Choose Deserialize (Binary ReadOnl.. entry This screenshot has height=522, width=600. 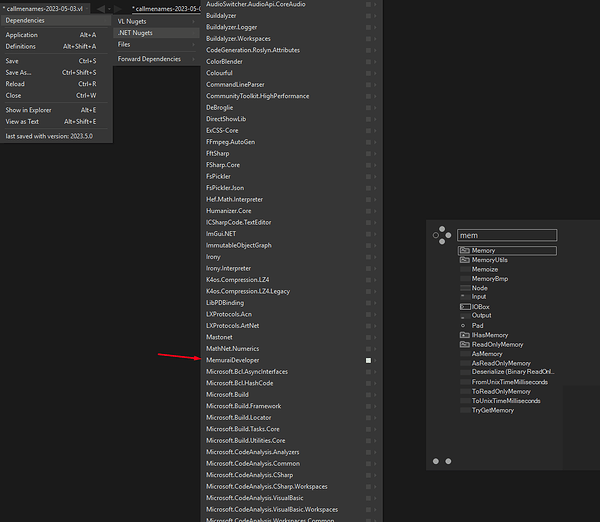(513, 372)
